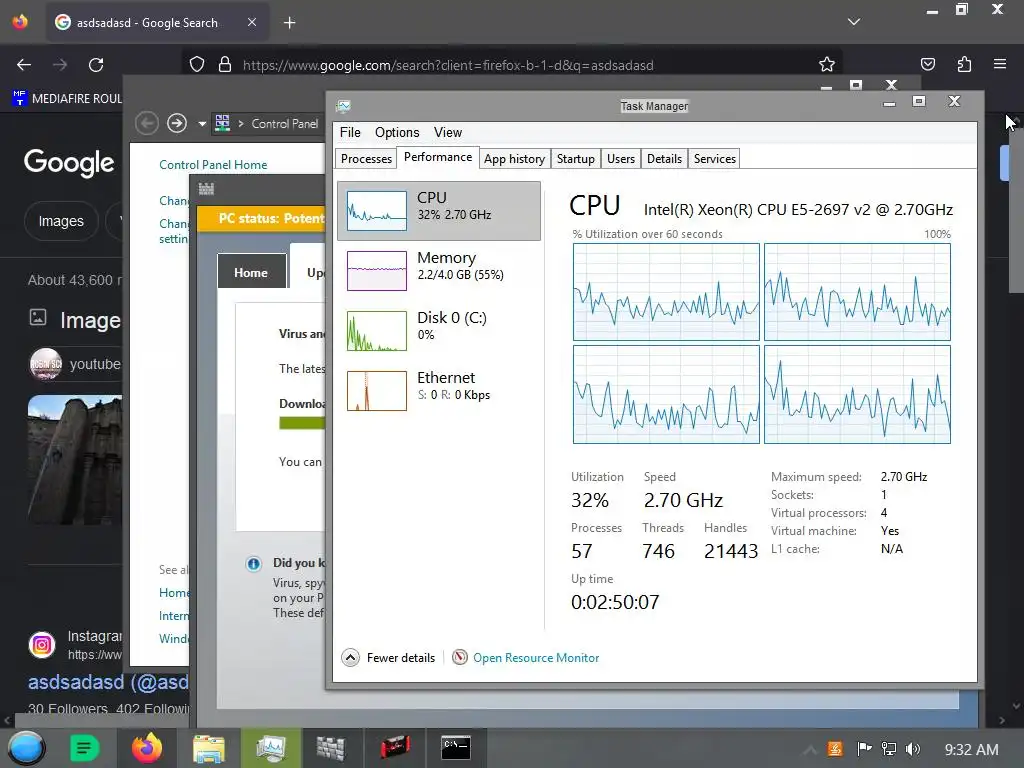Viewport: 1024px width, 768px height.
Task: Click the Action Center flag tray icon
Action: pos(864,749)
